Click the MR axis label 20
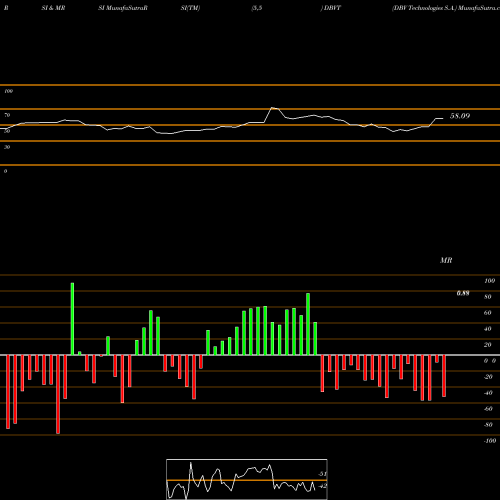The height and width of the screenshot is (500, 500). tap(488, 345)
